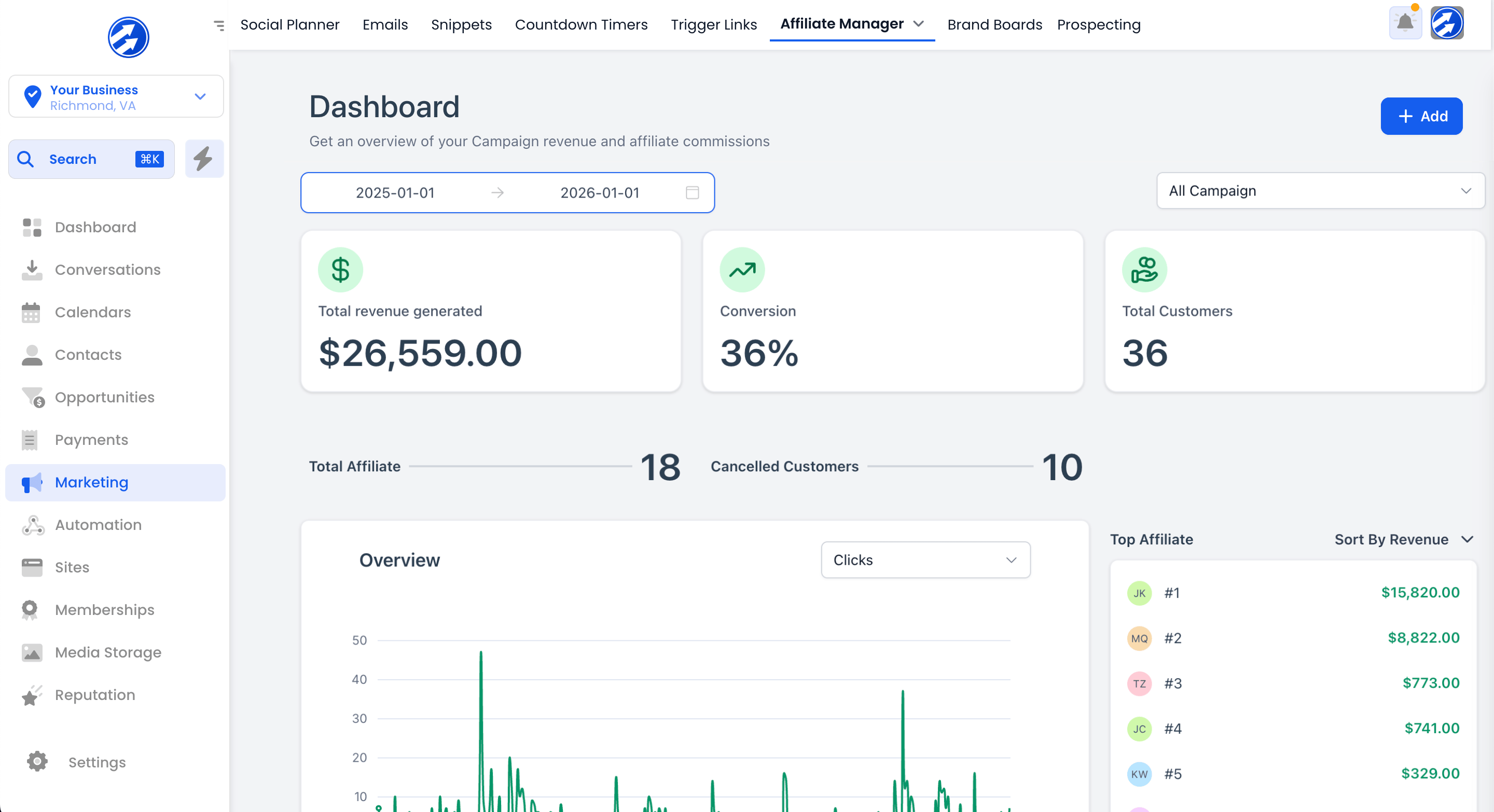The image size is (1494, 812).
Task: Click the notification bell icon
Action: (1405, 23)
